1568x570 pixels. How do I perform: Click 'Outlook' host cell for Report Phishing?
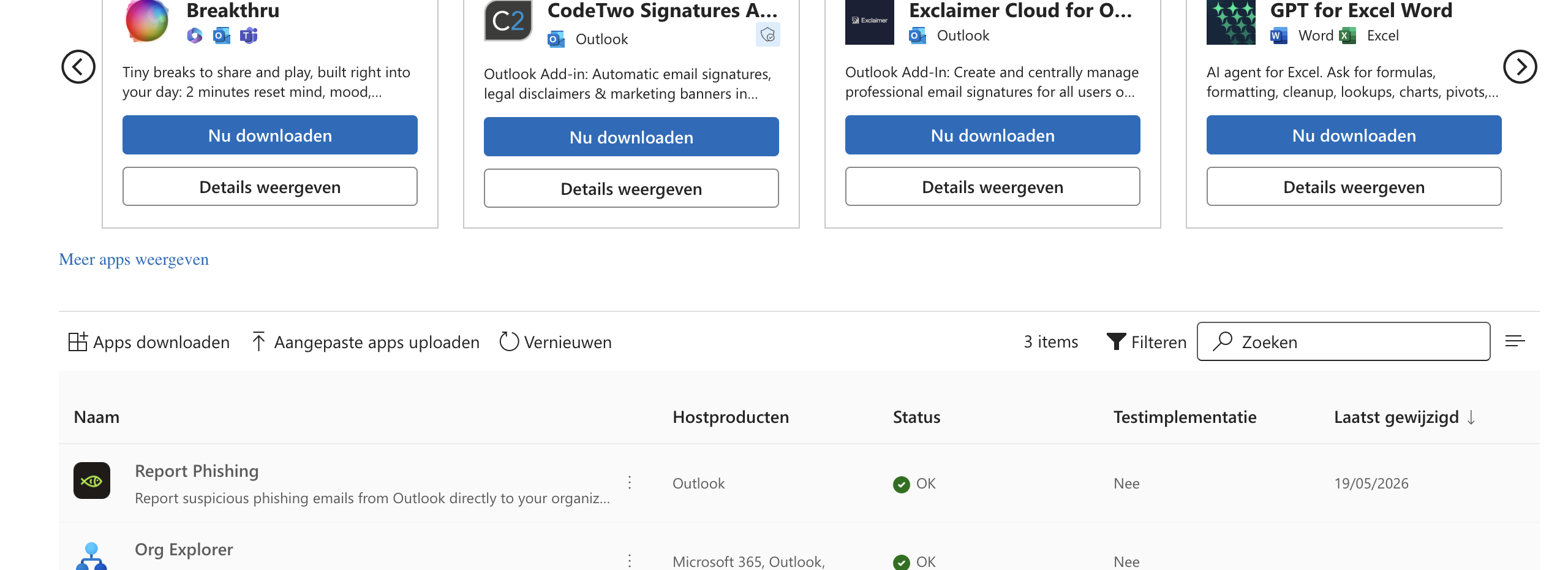(698, 484)
